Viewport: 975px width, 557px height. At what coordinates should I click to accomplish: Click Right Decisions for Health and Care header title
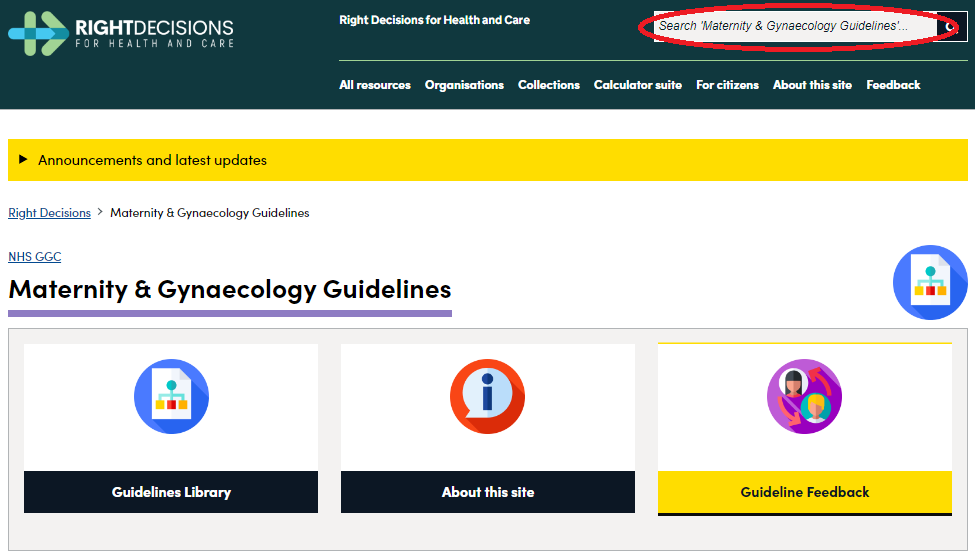coord(434,20)
